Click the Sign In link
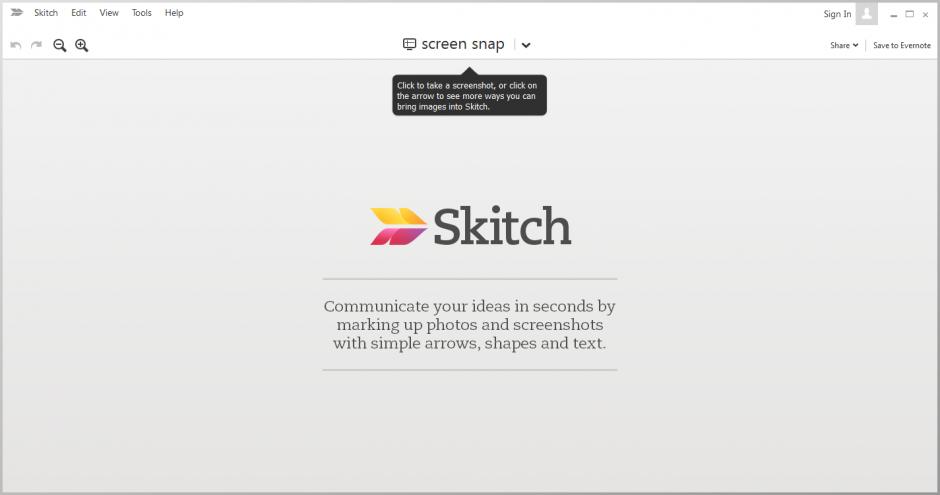The image size is (940, 495). point(837,14)
